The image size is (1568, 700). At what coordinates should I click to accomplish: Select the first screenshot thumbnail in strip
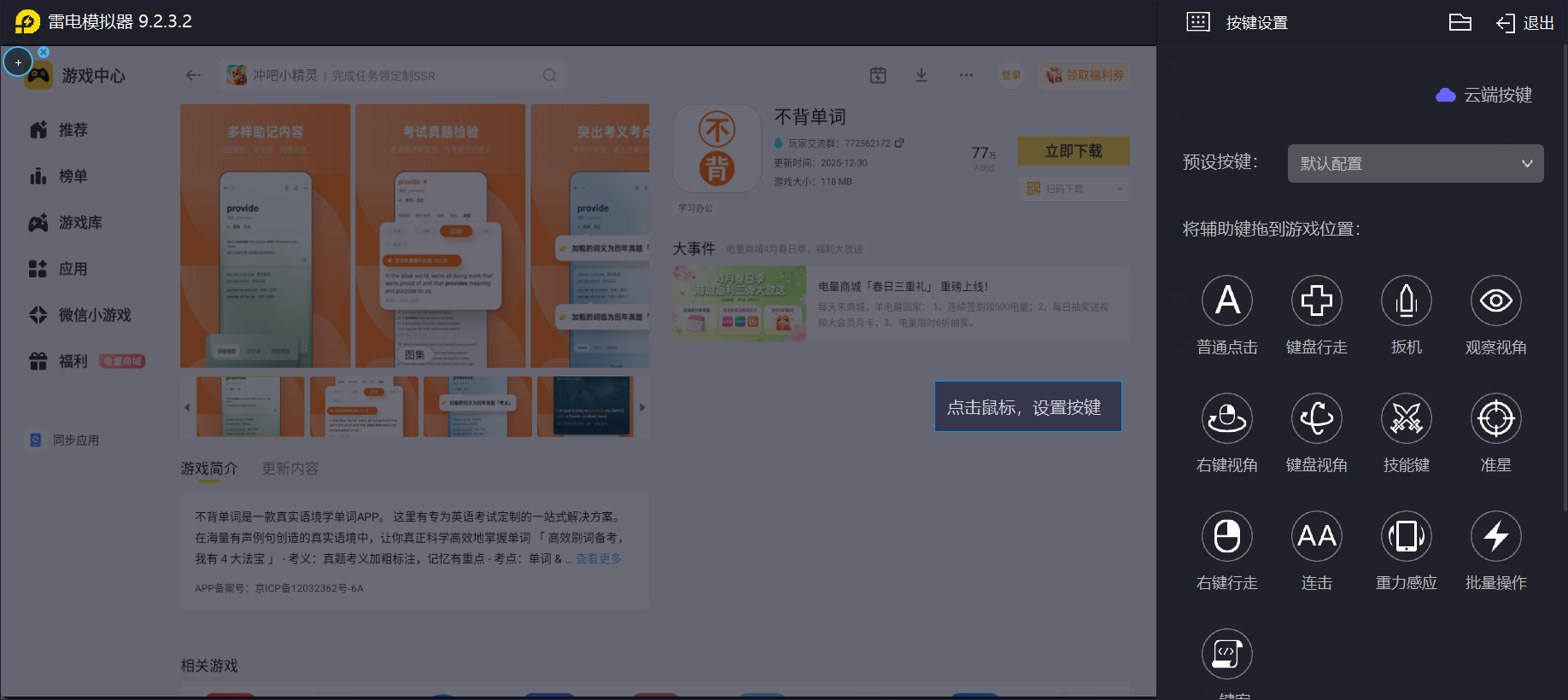[x=250, y=407]
